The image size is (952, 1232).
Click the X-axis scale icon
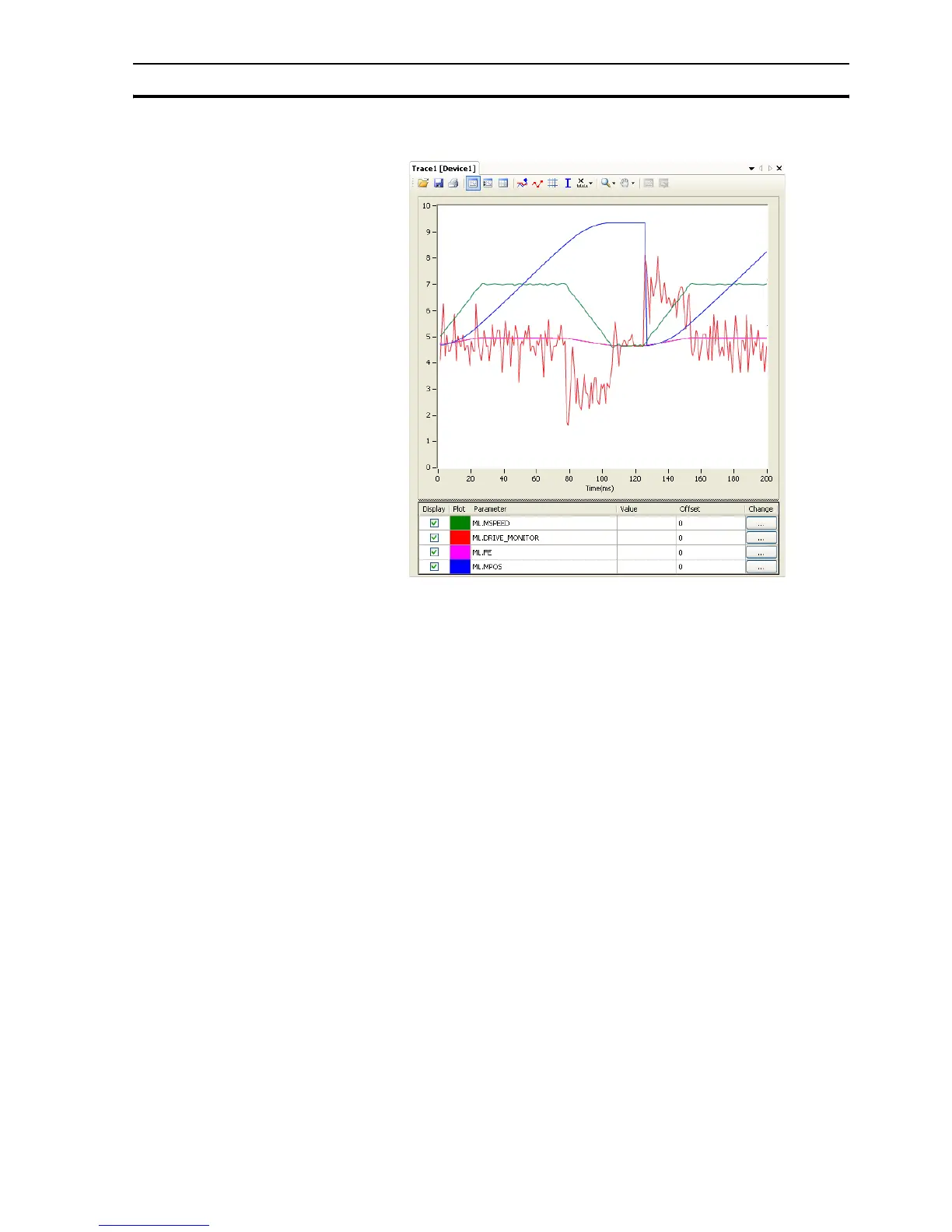[x=582, y=184]
